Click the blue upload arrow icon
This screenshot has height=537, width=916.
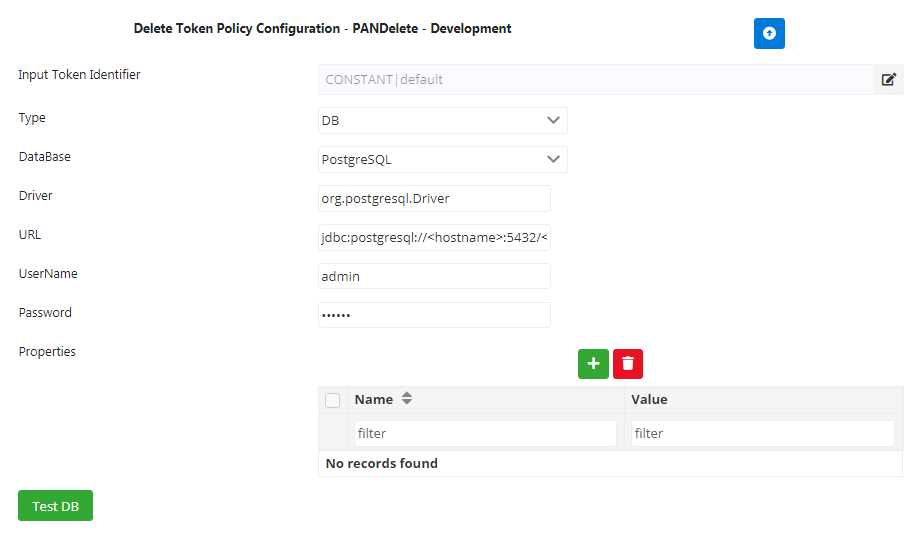[x=769, y=33]
